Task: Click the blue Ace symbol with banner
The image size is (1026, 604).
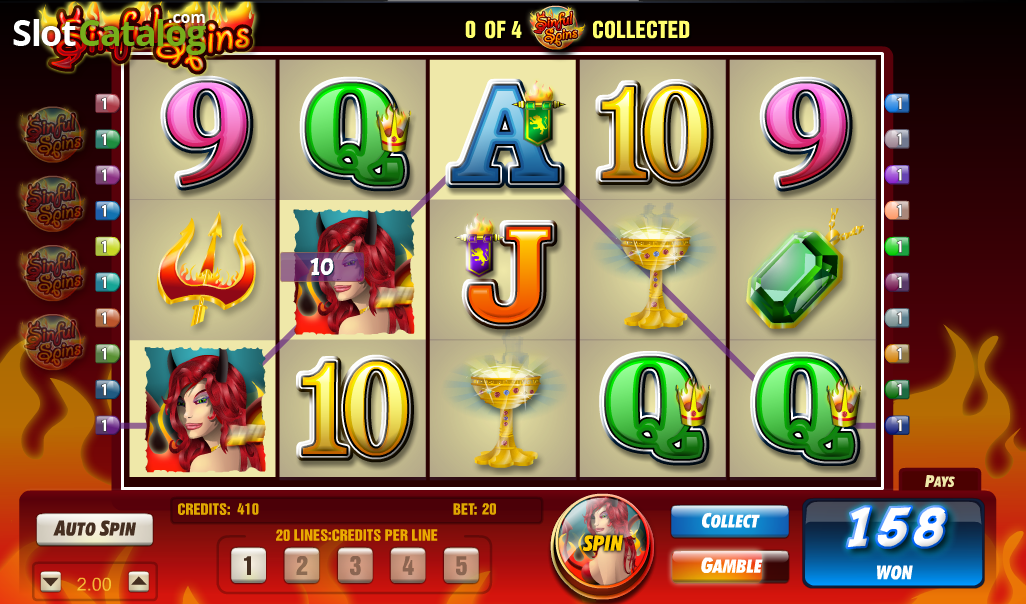Action: (x=506, y=133)
